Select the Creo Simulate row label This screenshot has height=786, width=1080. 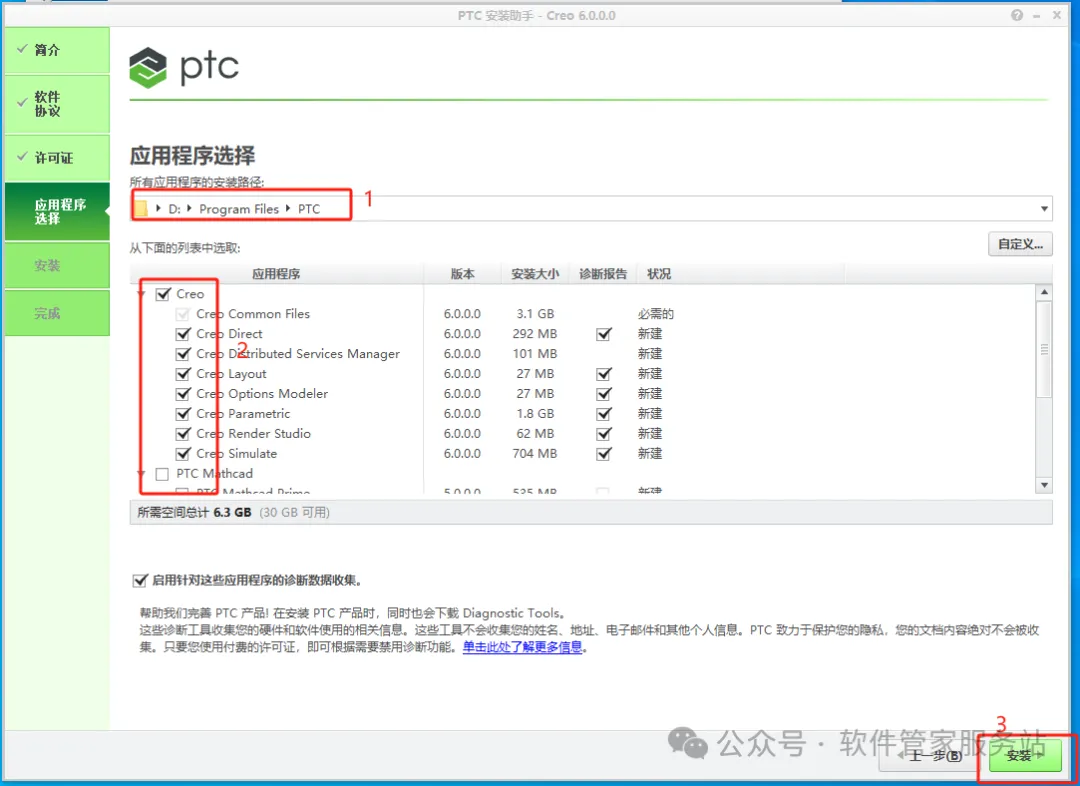[236, 454]
